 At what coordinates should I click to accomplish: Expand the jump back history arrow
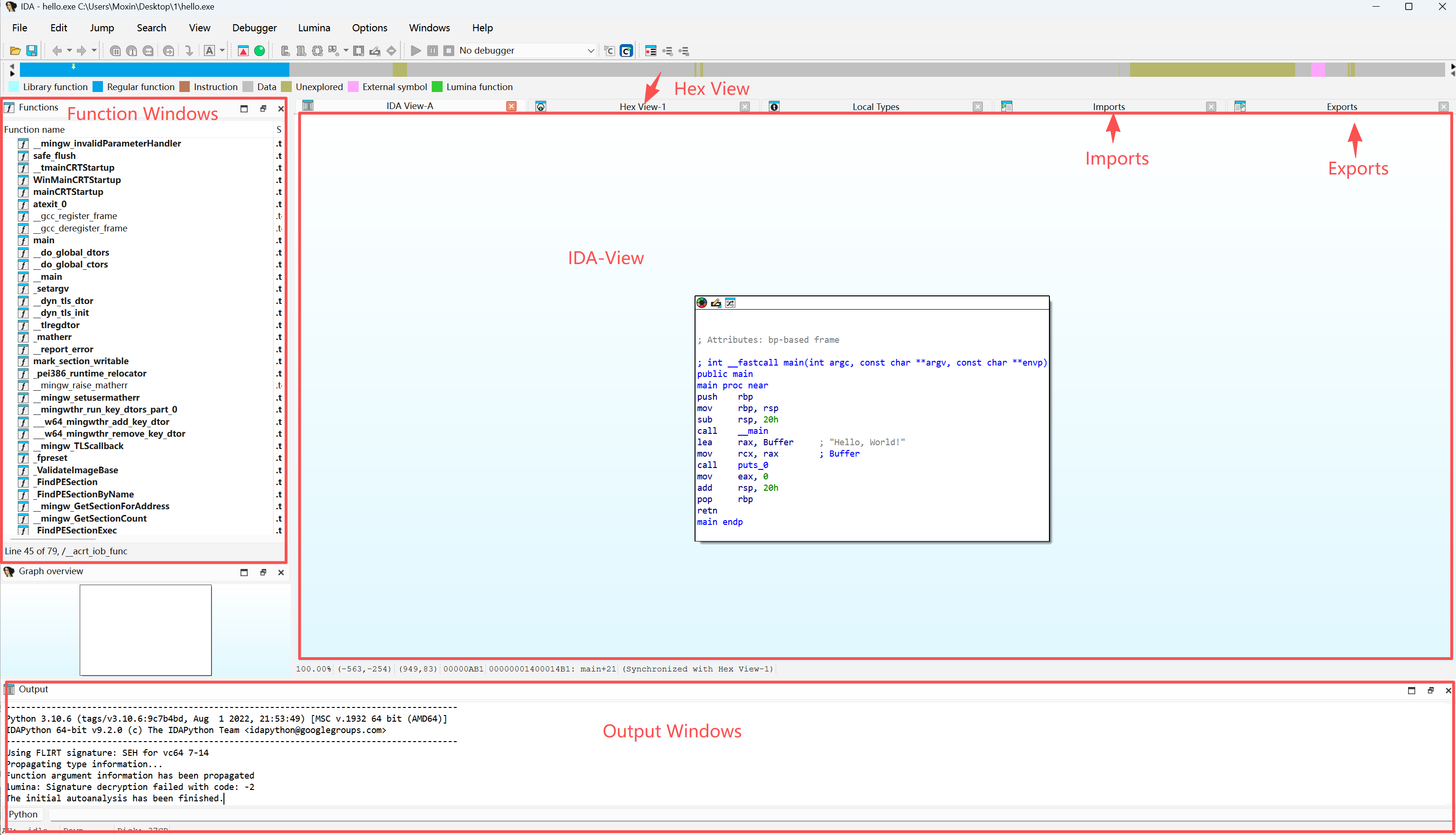(69, 50)
